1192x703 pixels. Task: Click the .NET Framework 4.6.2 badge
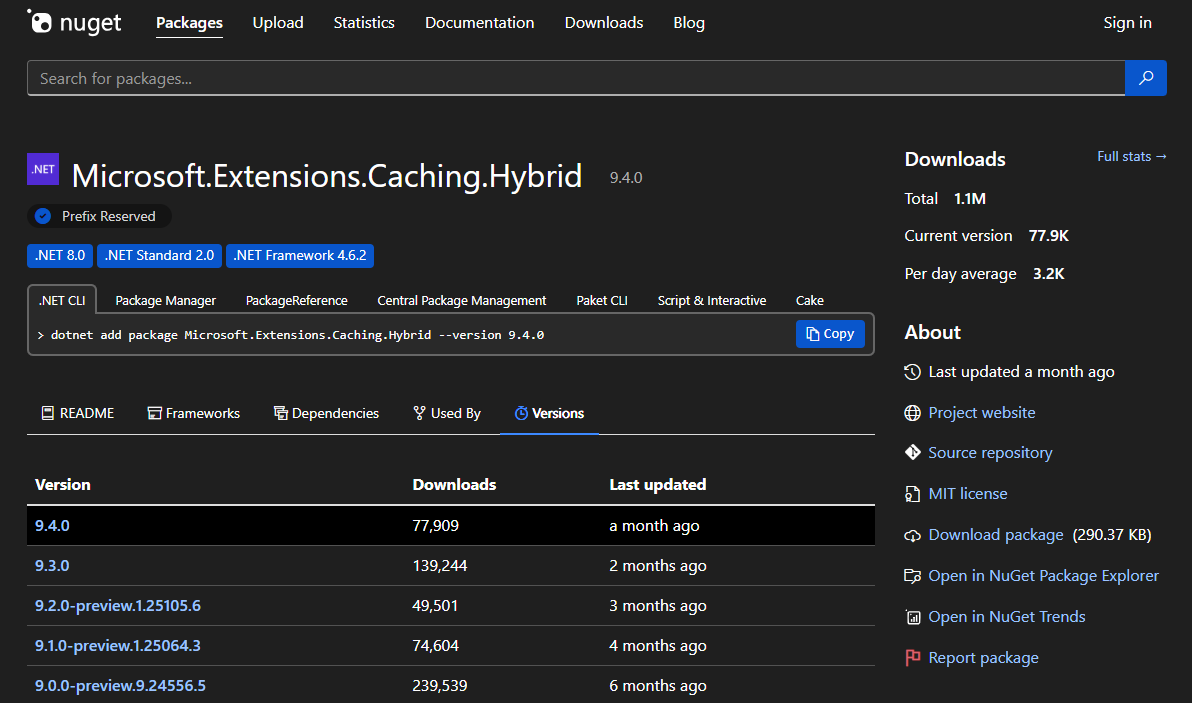tap(300, 255)
